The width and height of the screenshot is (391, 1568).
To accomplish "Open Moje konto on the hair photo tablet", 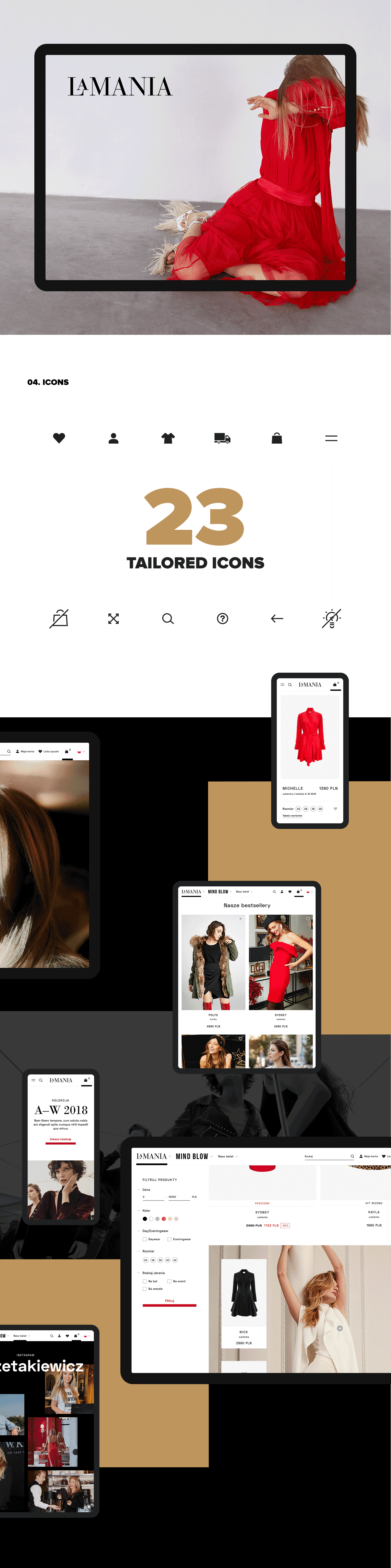I will pyautogui.click(x=25, y=752).
